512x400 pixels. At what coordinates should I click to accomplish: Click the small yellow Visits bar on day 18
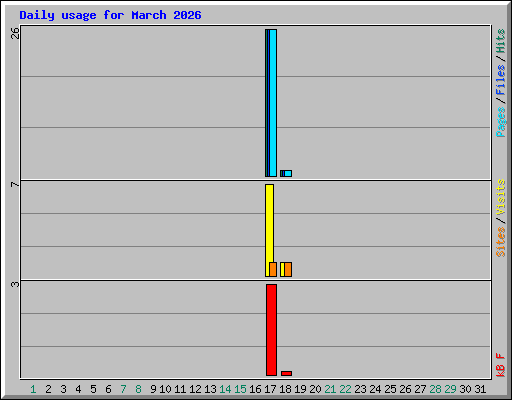[x=282, y=269]
